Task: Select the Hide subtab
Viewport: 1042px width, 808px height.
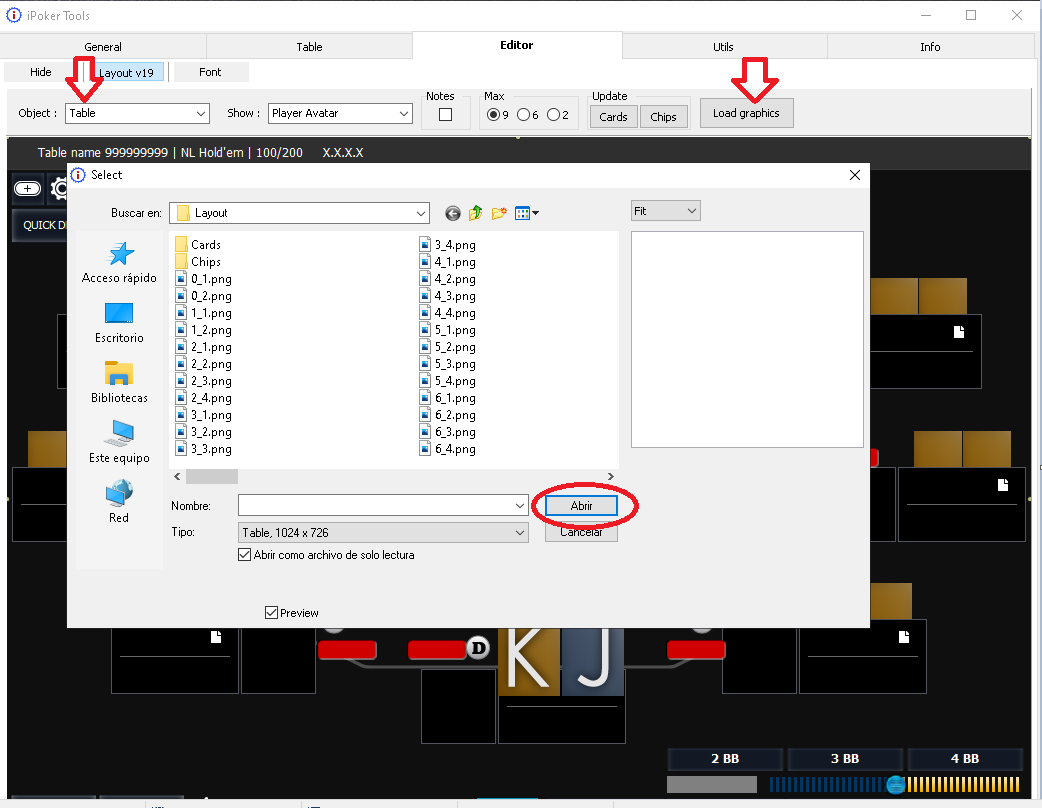Action: (41, 72)
